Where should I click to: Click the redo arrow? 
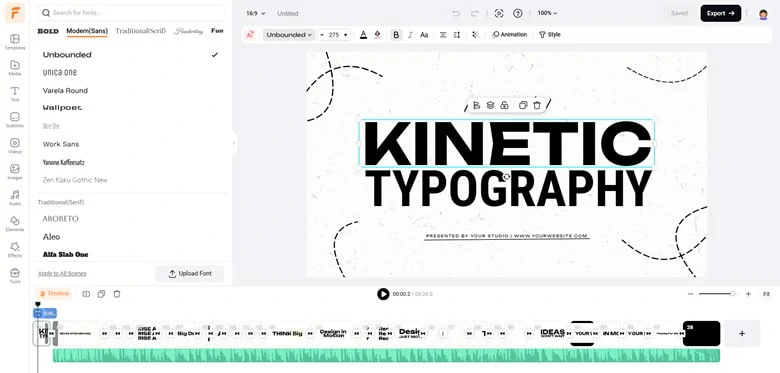[475, 13]
